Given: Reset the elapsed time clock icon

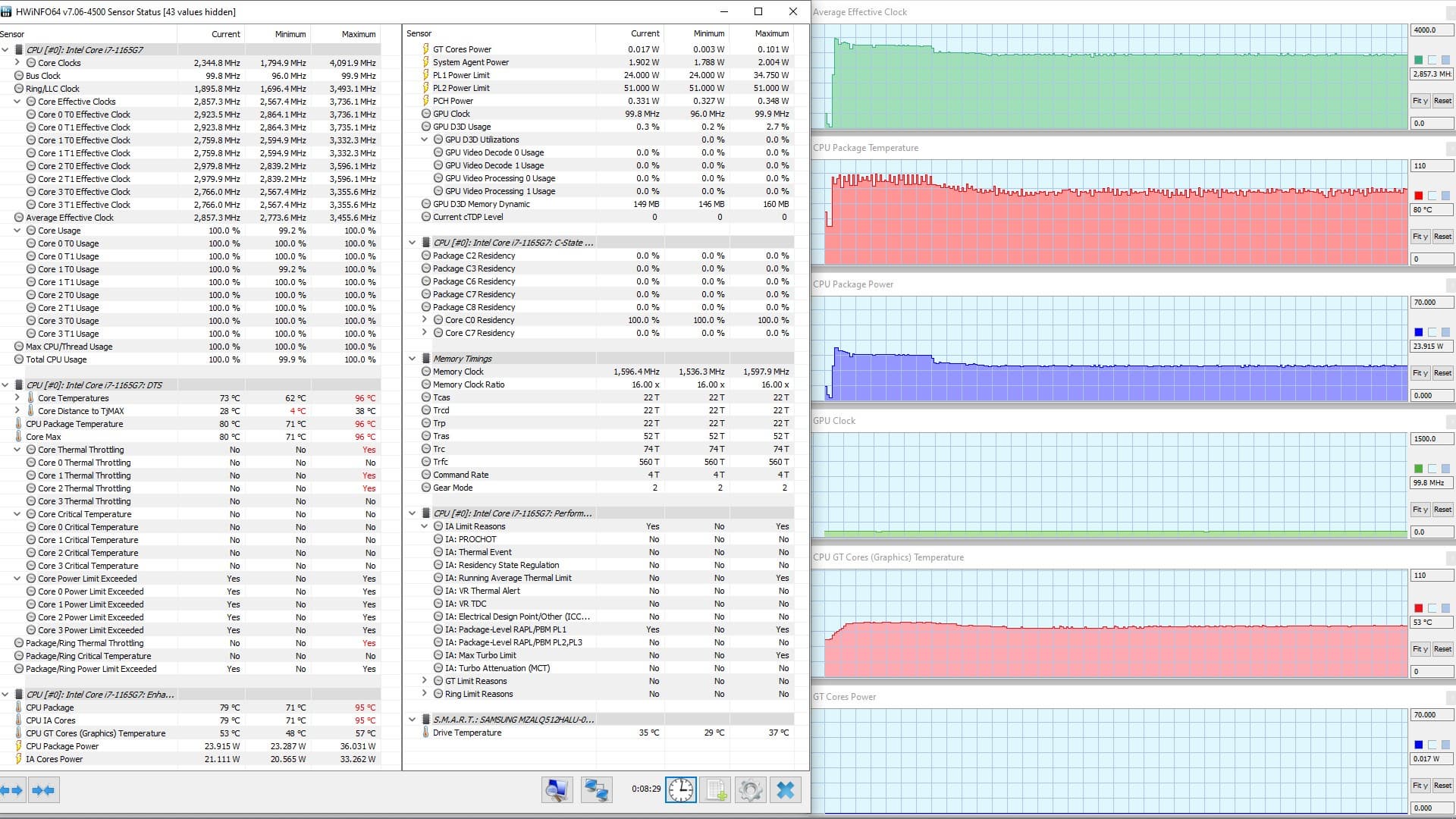Looking at the screenshot, I should tap(680, 790).
